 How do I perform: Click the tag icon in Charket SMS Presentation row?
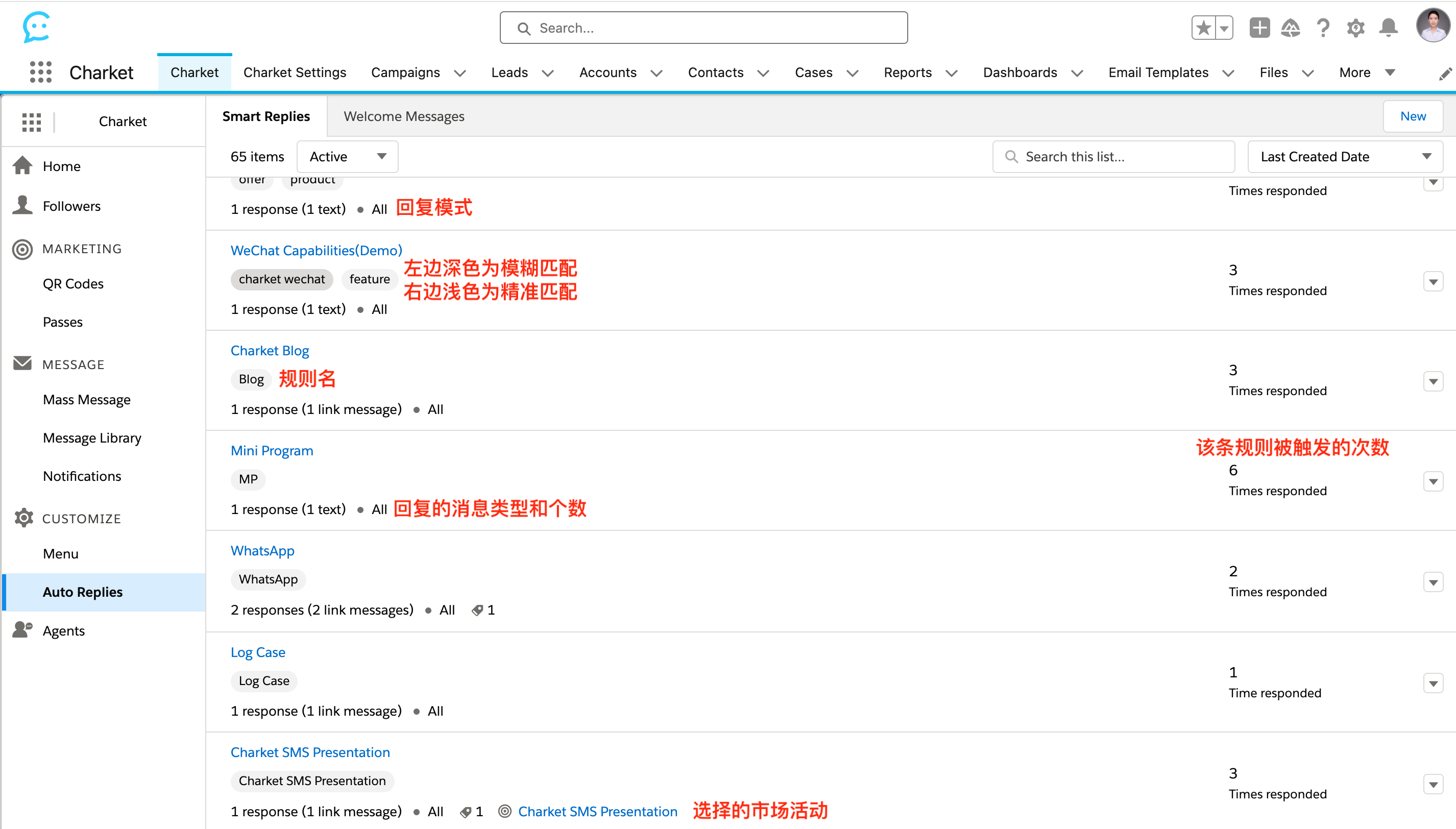point(465,813)
